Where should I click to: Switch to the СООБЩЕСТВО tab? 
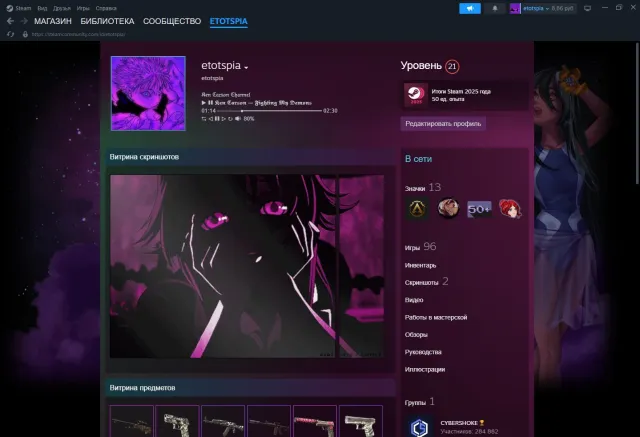point(172,21)
